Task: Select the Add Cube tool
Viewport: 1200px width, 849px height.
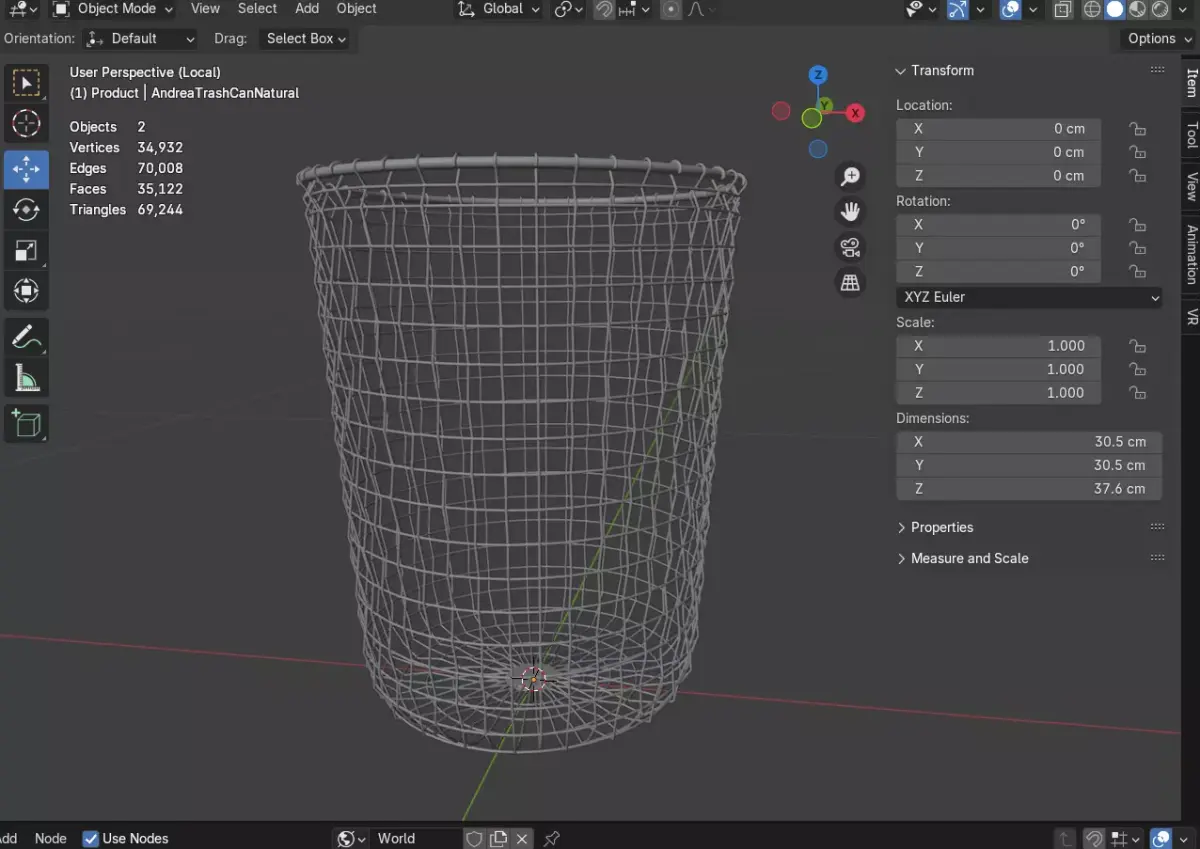Action: click(x=26, y=424)
